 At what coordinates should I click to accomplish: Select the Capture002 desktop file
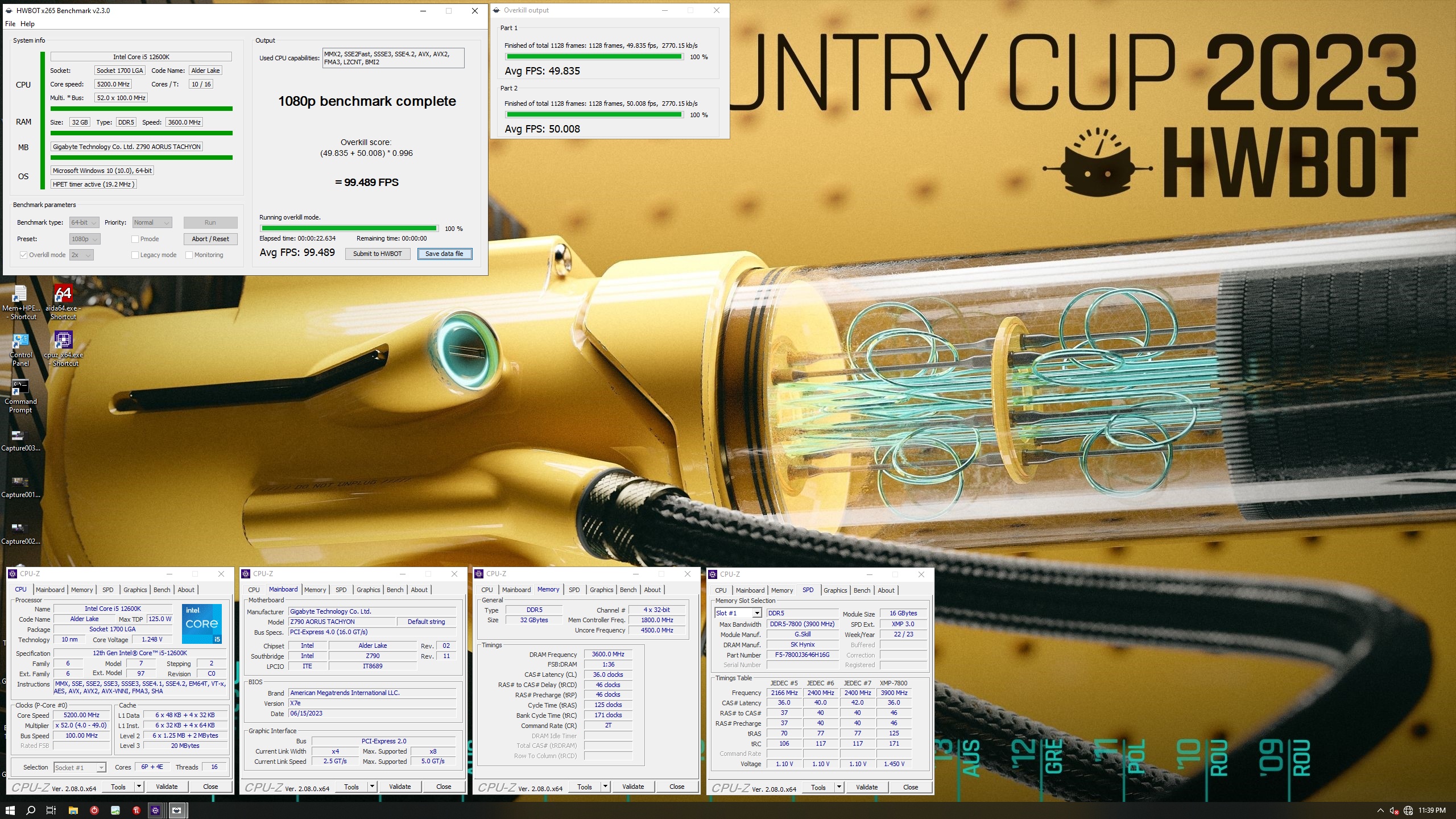tap(20, 533)
